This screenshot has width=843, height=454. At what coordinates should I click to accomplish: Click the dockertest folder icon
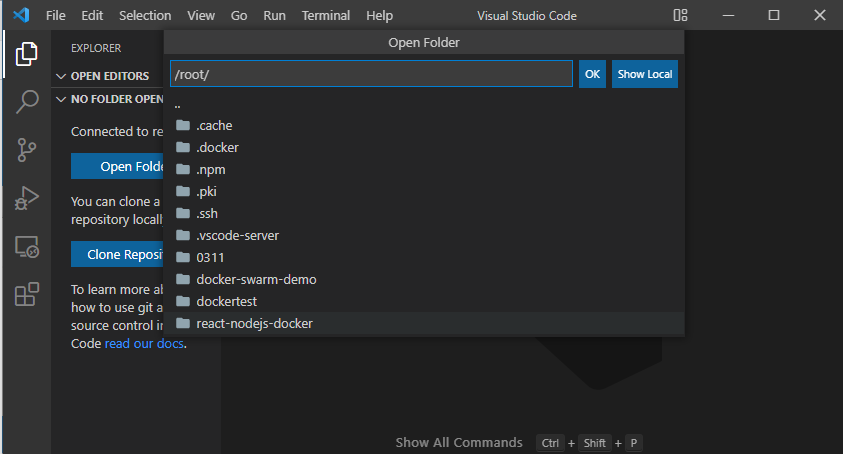(x=183, y=302)
